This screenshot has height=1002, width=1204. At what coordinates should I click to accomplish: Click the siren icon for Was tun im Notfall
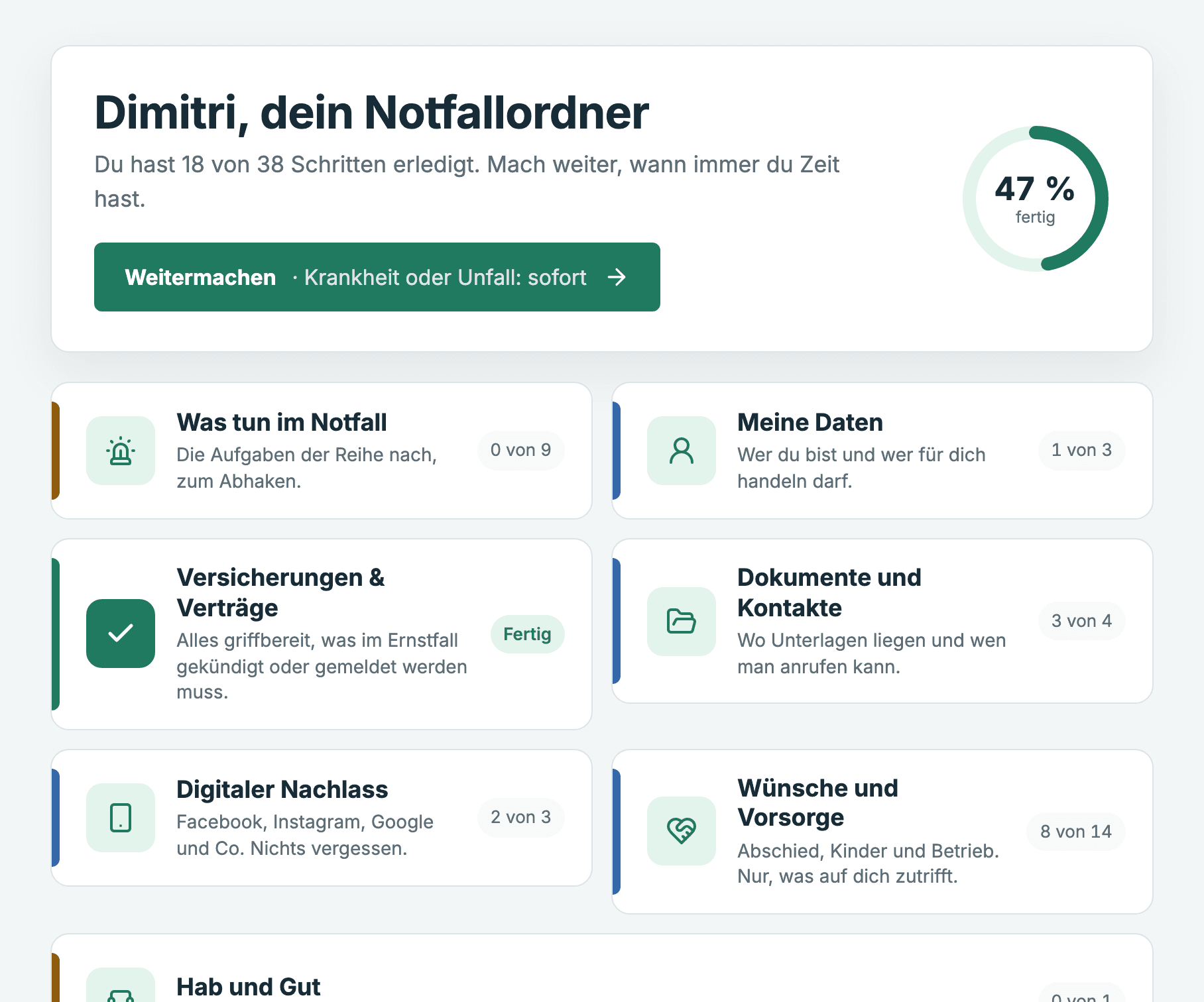click(121, 451)
